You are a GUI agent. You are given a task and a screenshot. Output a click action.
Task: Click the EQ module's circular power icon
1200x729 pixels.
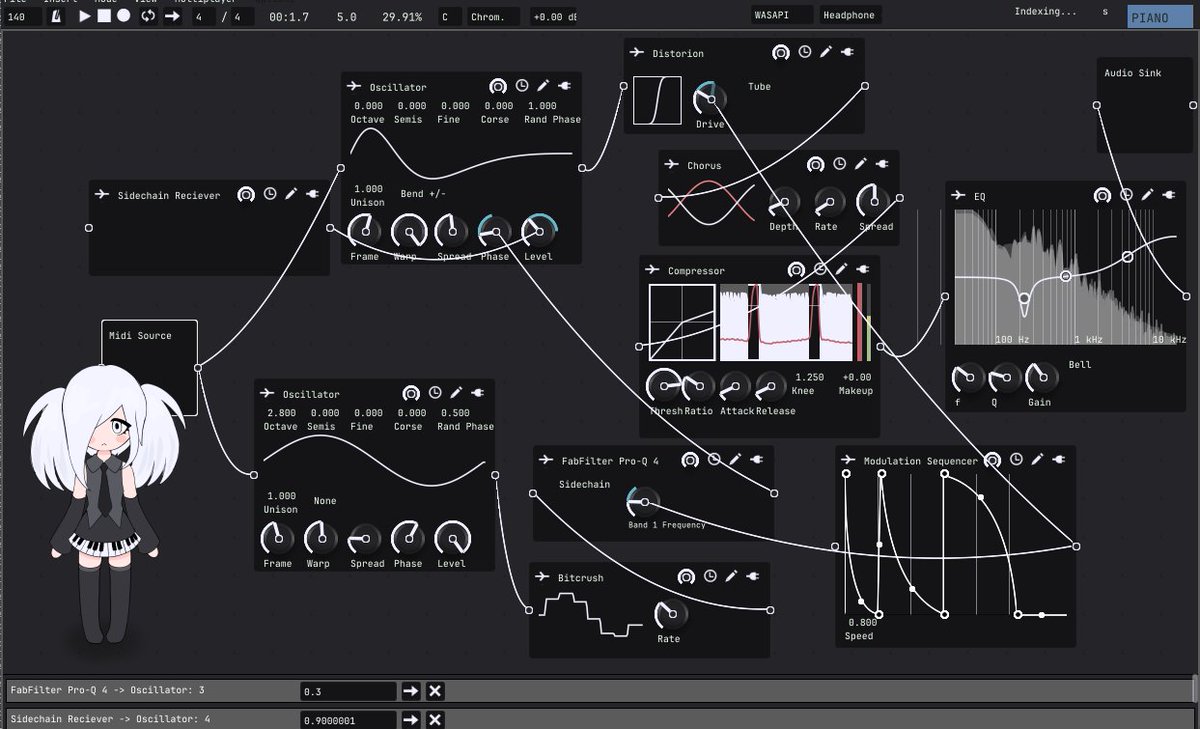coord(1102,195)
